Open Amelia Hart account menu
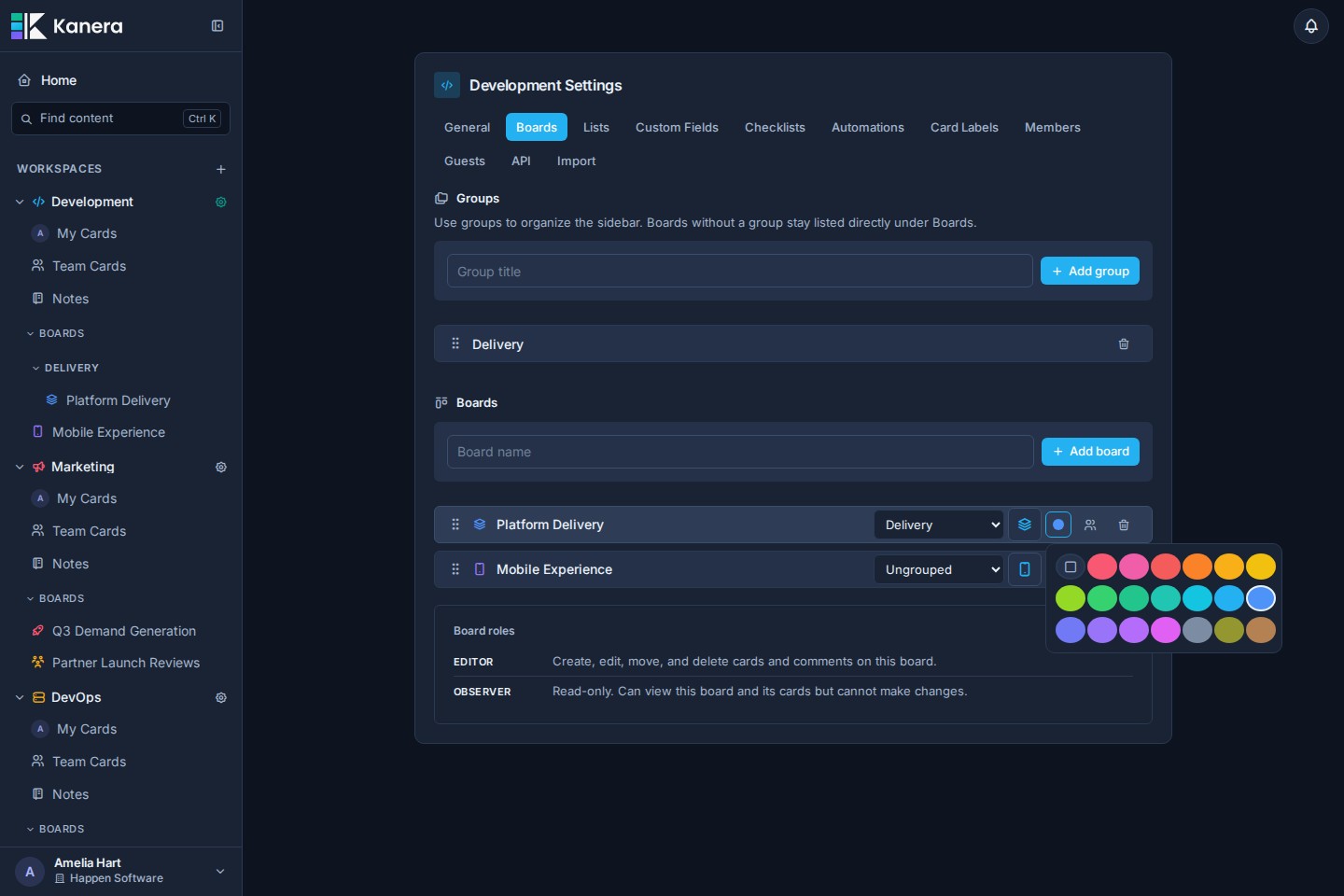 [120, 872]
